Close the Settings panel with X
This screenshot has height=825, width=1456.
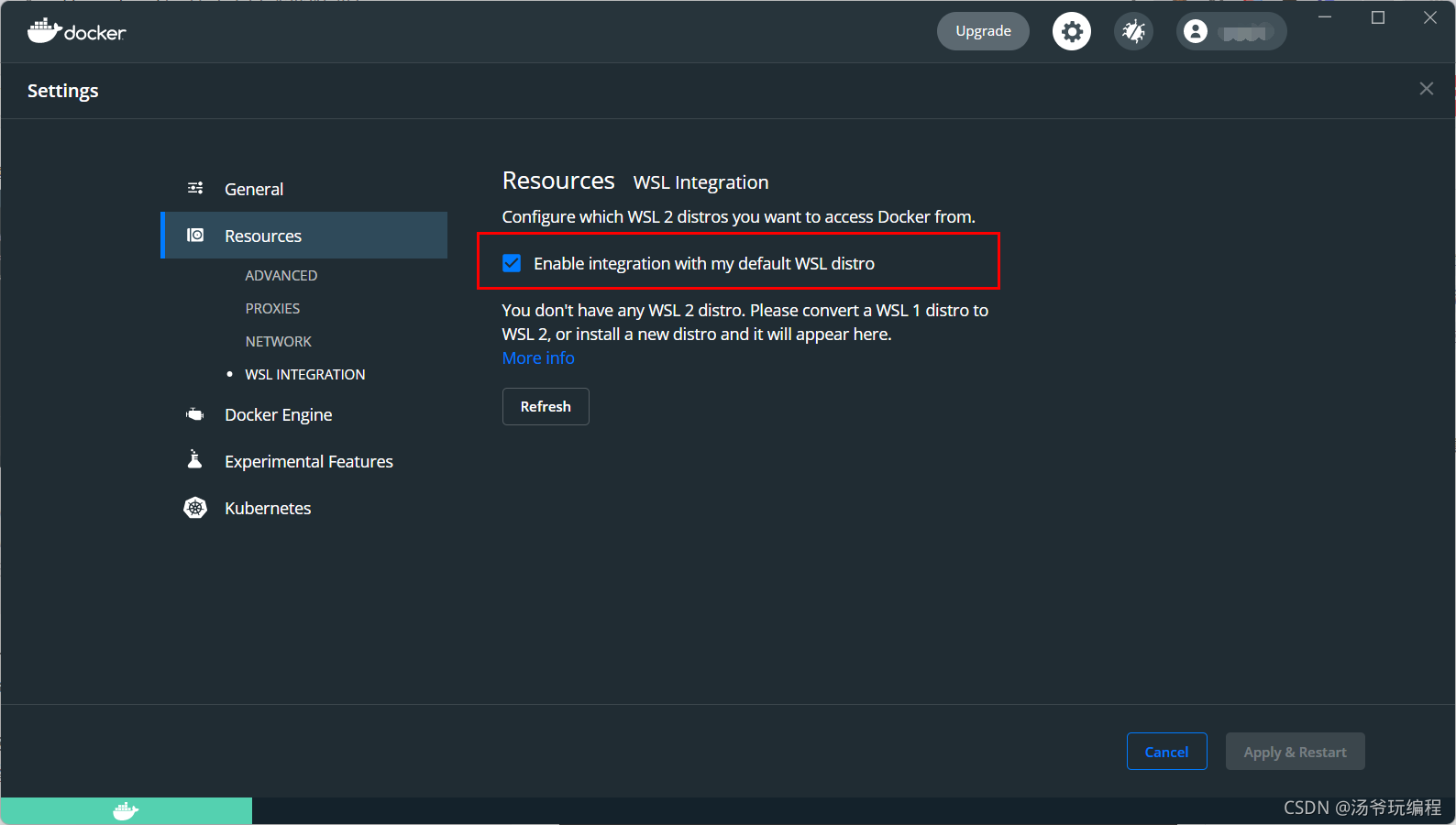(x=1427, y=89)
